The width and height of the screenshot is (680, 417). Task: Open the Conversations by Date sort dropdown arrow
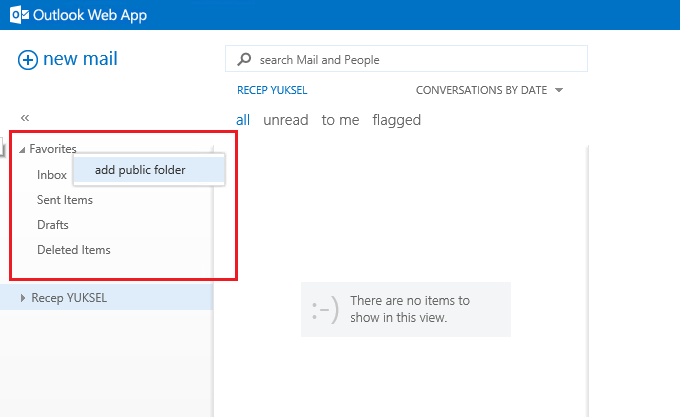[559, 90]
